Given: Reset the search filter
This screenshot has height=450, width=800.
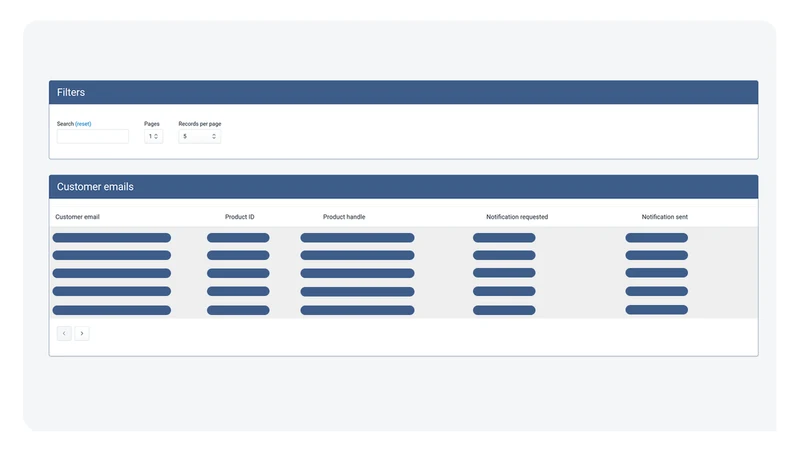Looking at the screenshot, I should point(83,124).
